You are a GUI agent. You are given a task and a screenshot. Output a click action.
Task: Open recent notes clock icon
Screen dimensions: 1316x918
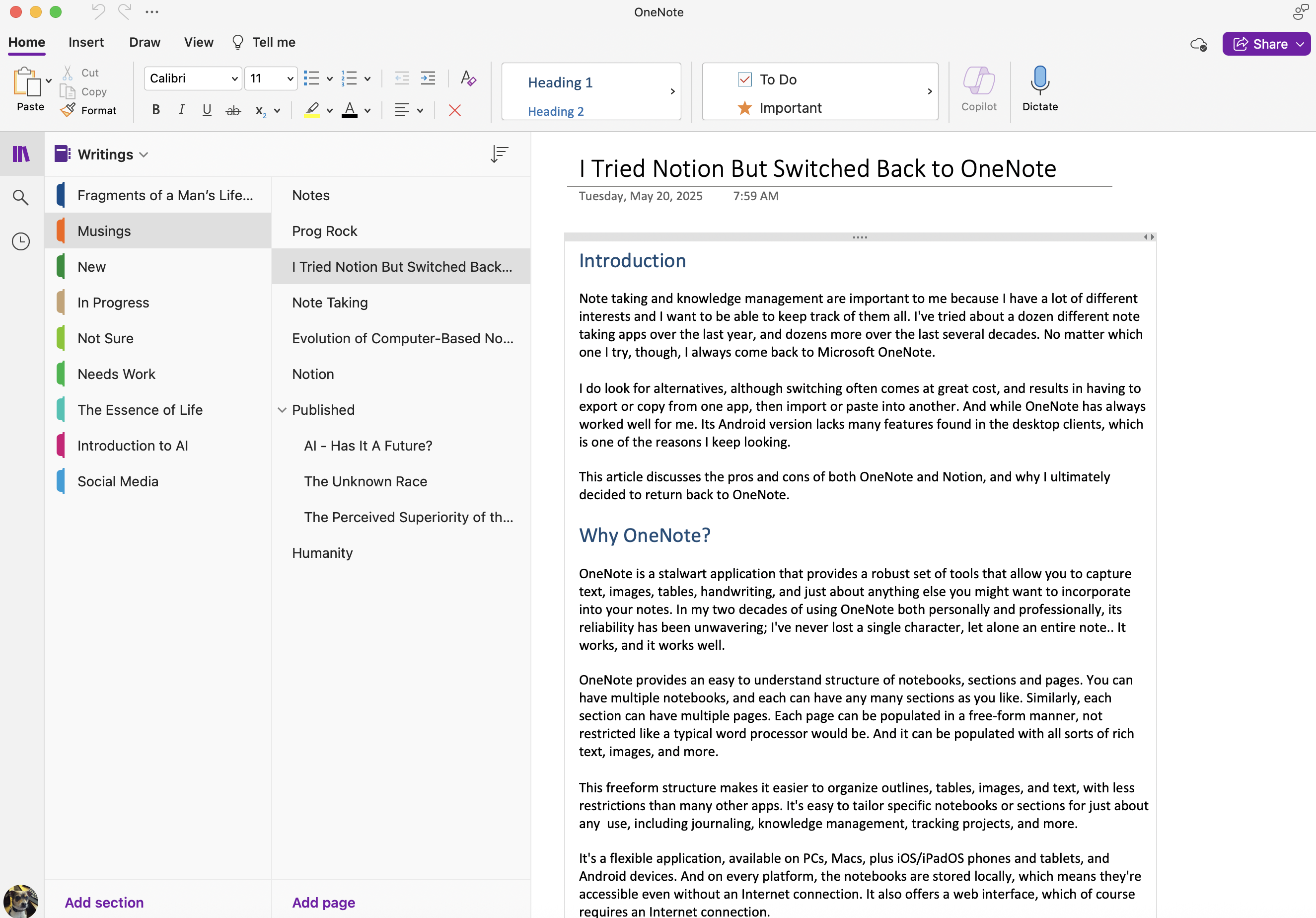(x=21, y=241)
